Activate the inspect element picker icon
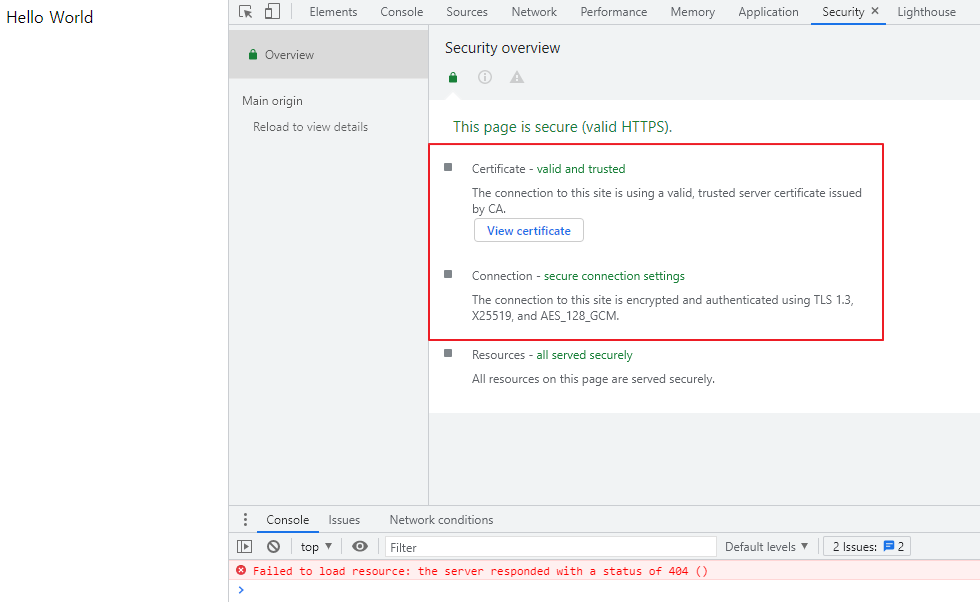The height and width of the screenshot is (602, 980). pyautogui.click(x=246, y=12)
